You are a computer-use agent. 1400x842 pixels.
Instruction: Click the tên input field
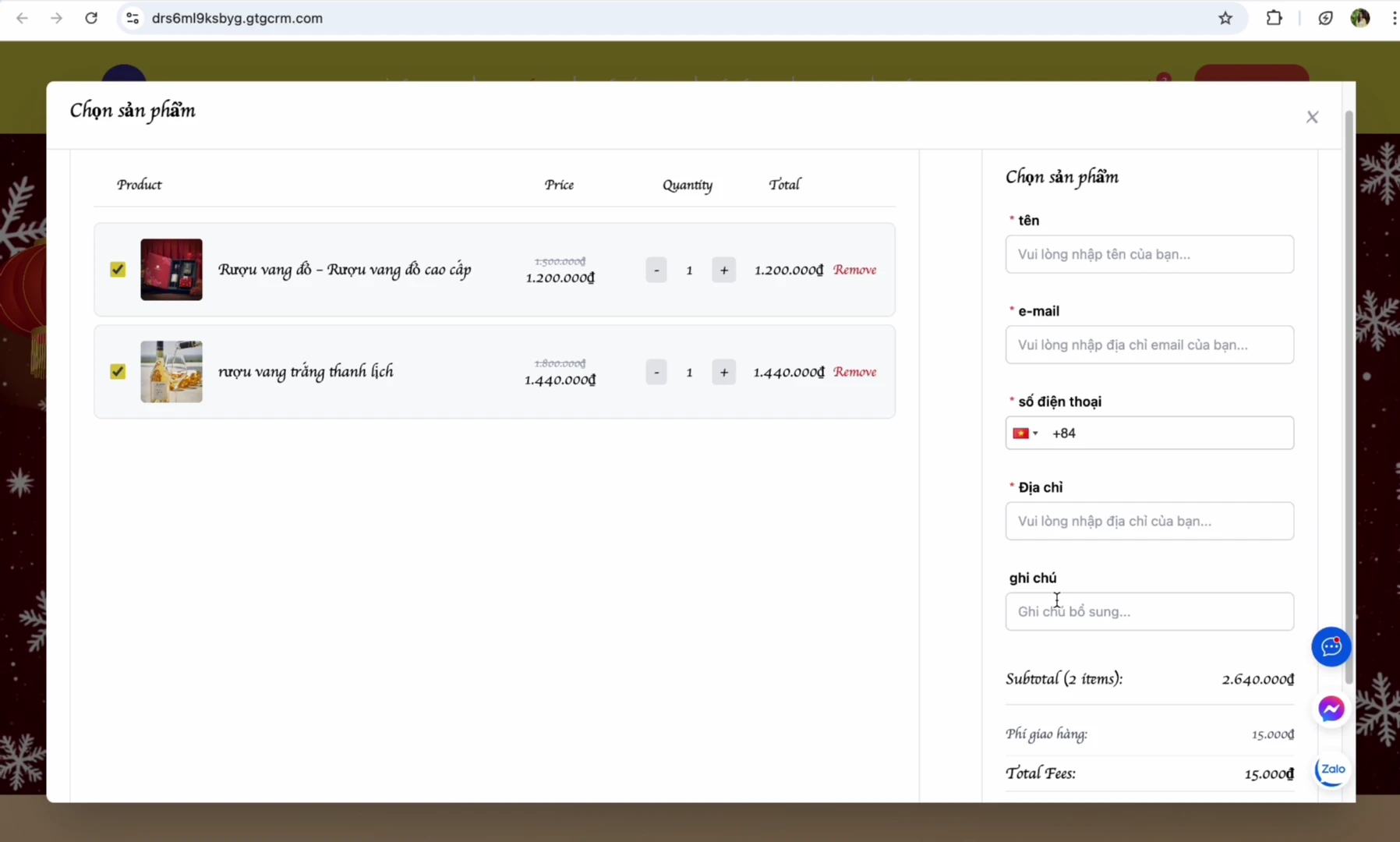tap(1149, 254)
